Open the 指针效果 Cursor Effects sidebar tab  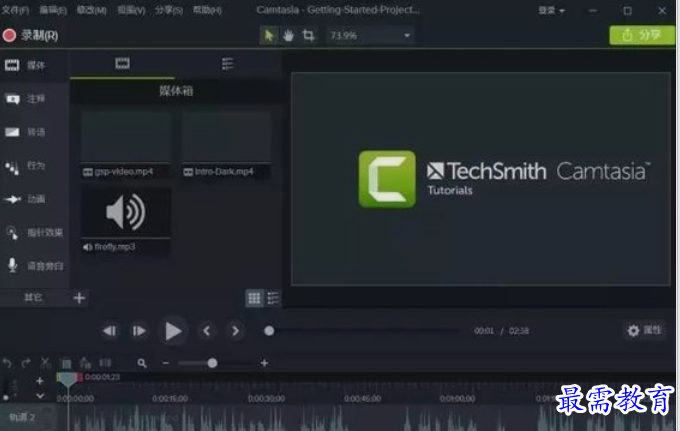coord(35,232)
